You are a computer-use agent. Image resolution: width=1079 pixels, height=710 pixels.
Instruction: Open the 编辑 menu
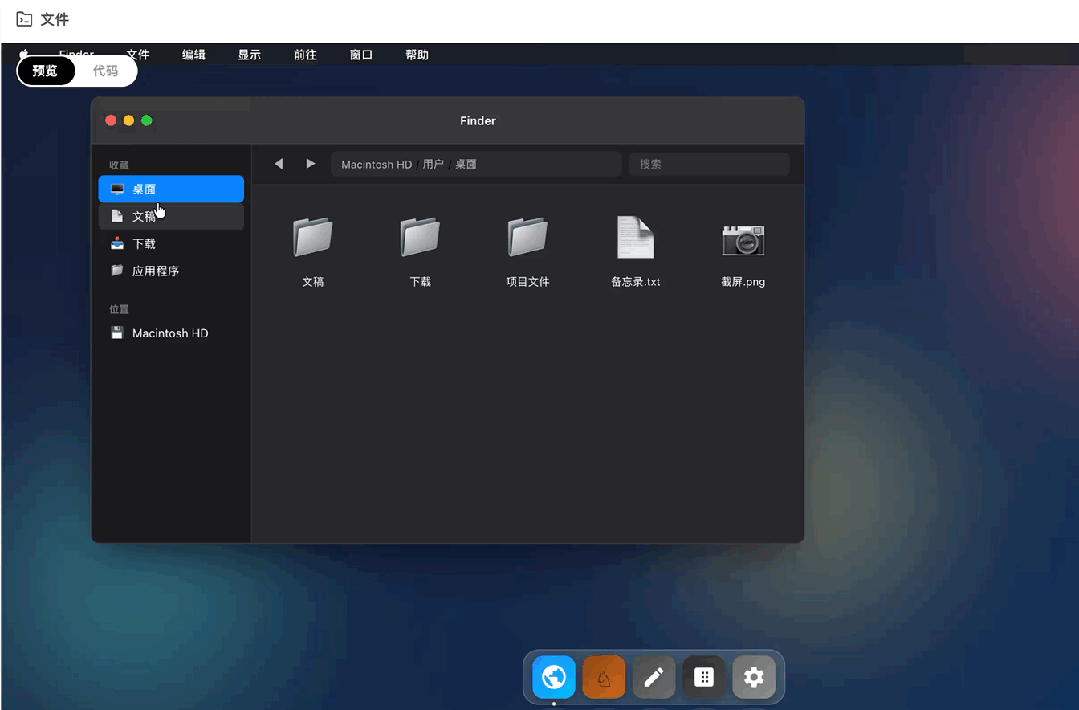[194, 55]
